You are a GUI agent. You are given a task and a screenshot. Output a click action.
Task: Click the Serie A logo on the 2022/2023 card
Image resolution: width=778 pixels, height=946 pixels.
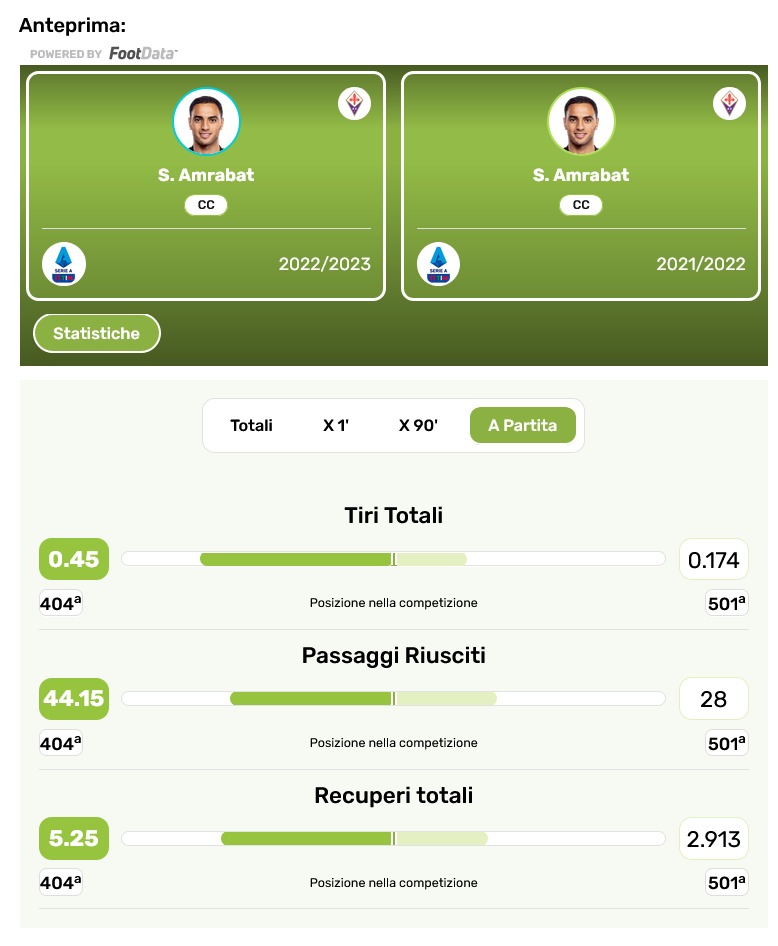[64, 264]
